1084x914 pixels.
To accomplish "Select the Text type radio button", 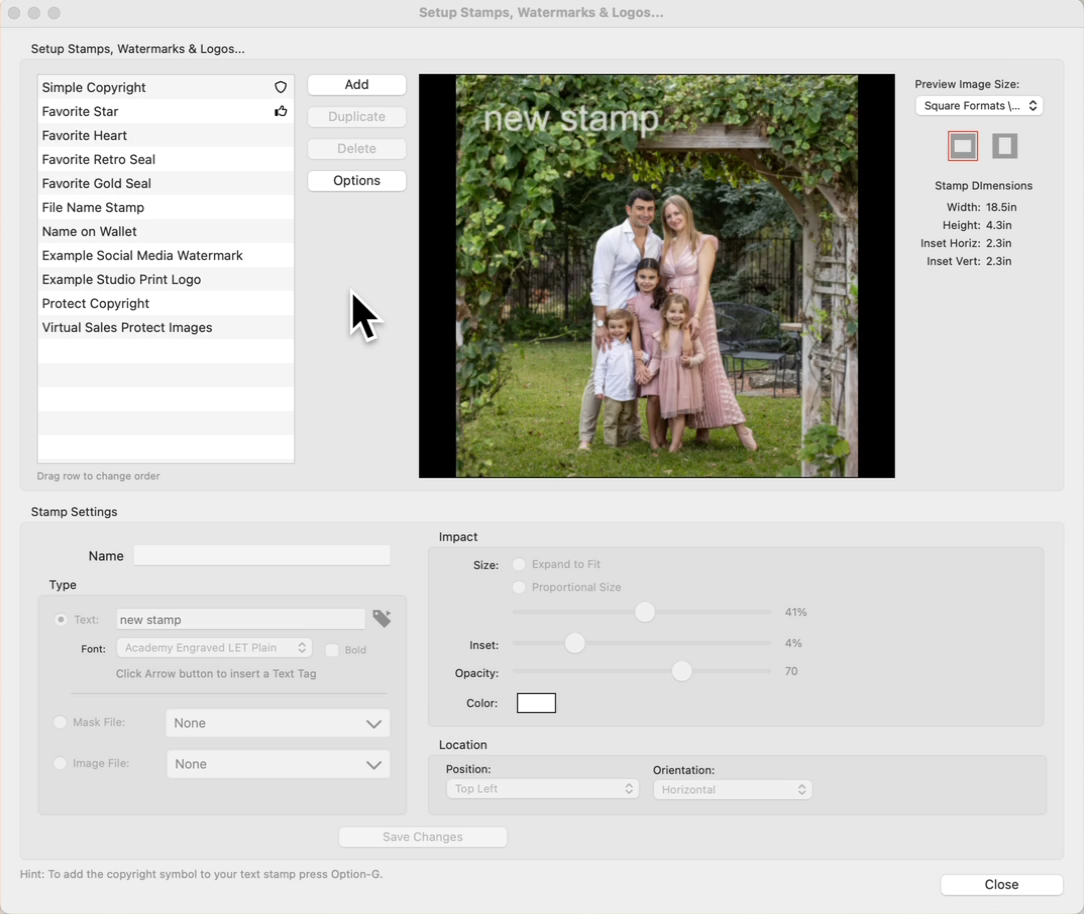I will (x=61, y=620).
